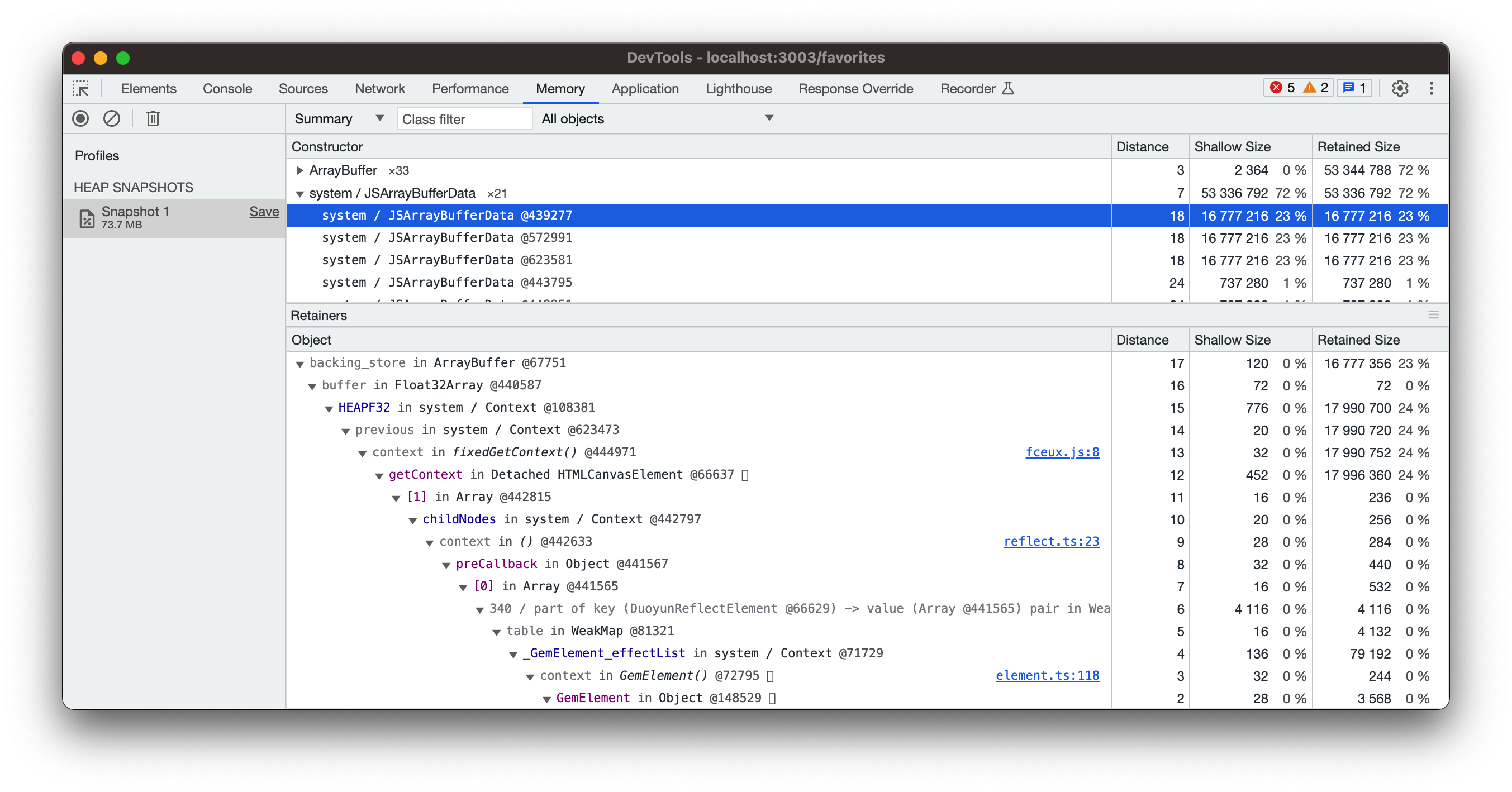
Task: Select JSArrayBufferData @443795 row
Action: [x=868, y=282]
